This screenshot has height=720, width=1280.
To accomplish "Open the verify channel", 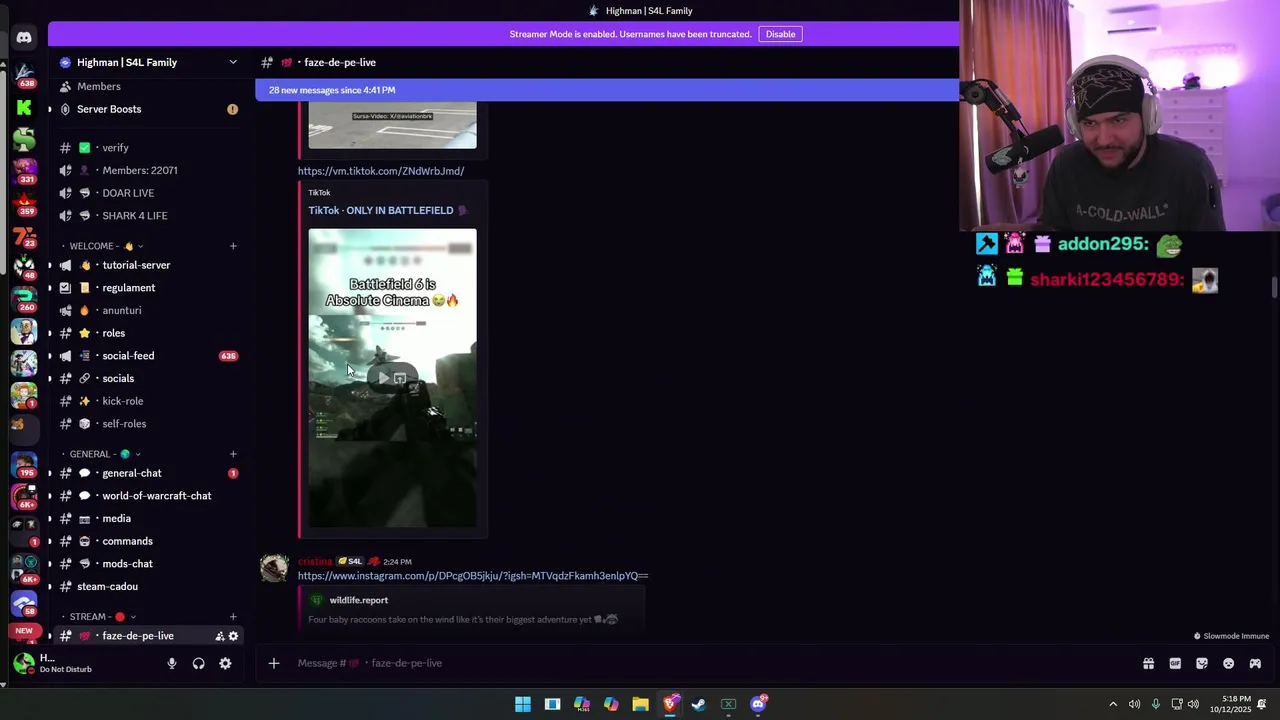I will pyautogui.click(x=148, y=148).
